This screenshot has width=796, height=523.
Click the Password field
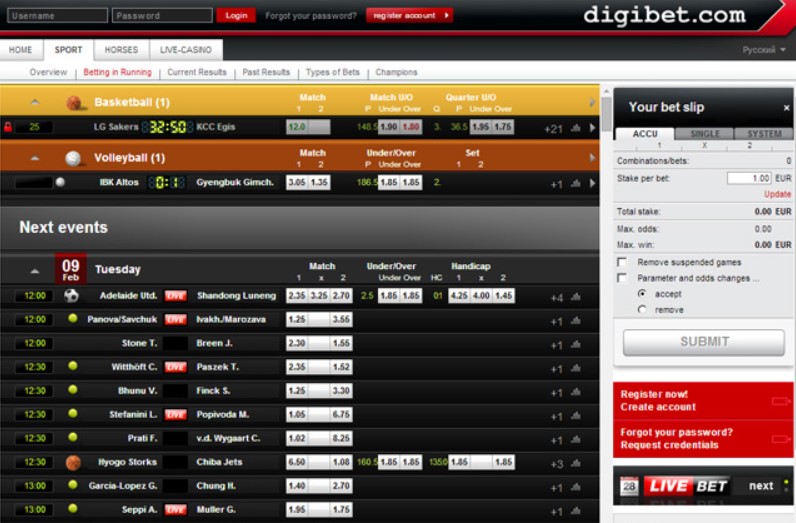pos(162,15)
